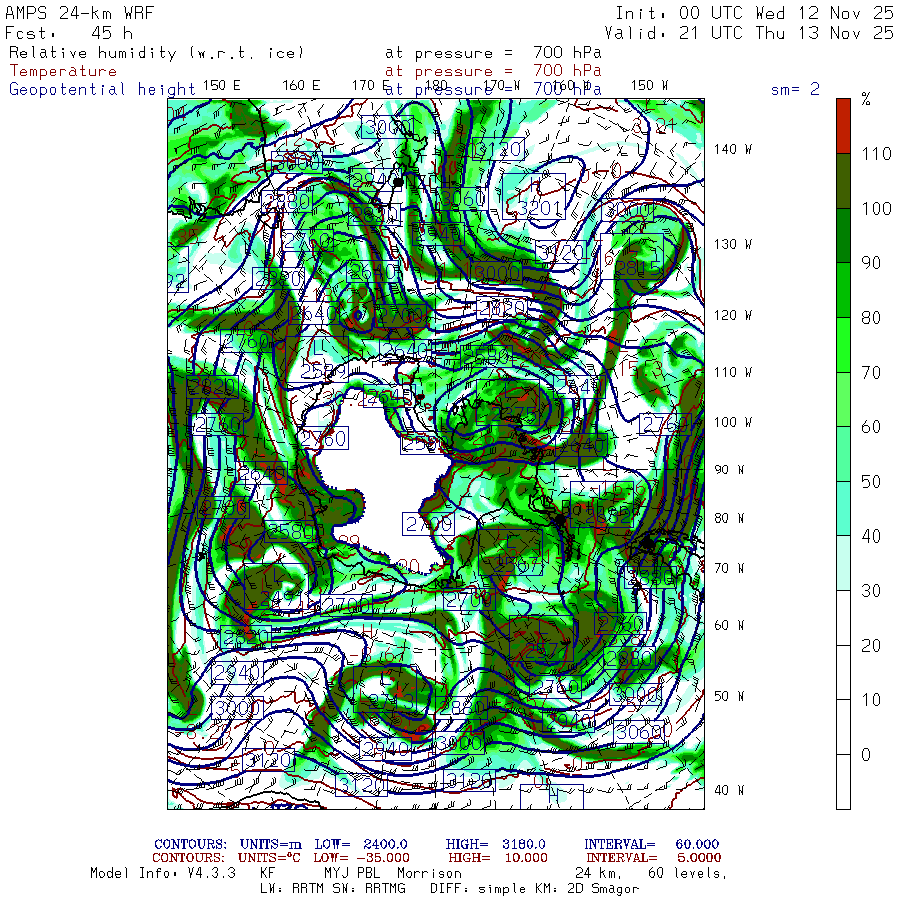Click the red 'Temperature' legend label
The width and height of the screenshot is (900, 900).
point(63,71)
